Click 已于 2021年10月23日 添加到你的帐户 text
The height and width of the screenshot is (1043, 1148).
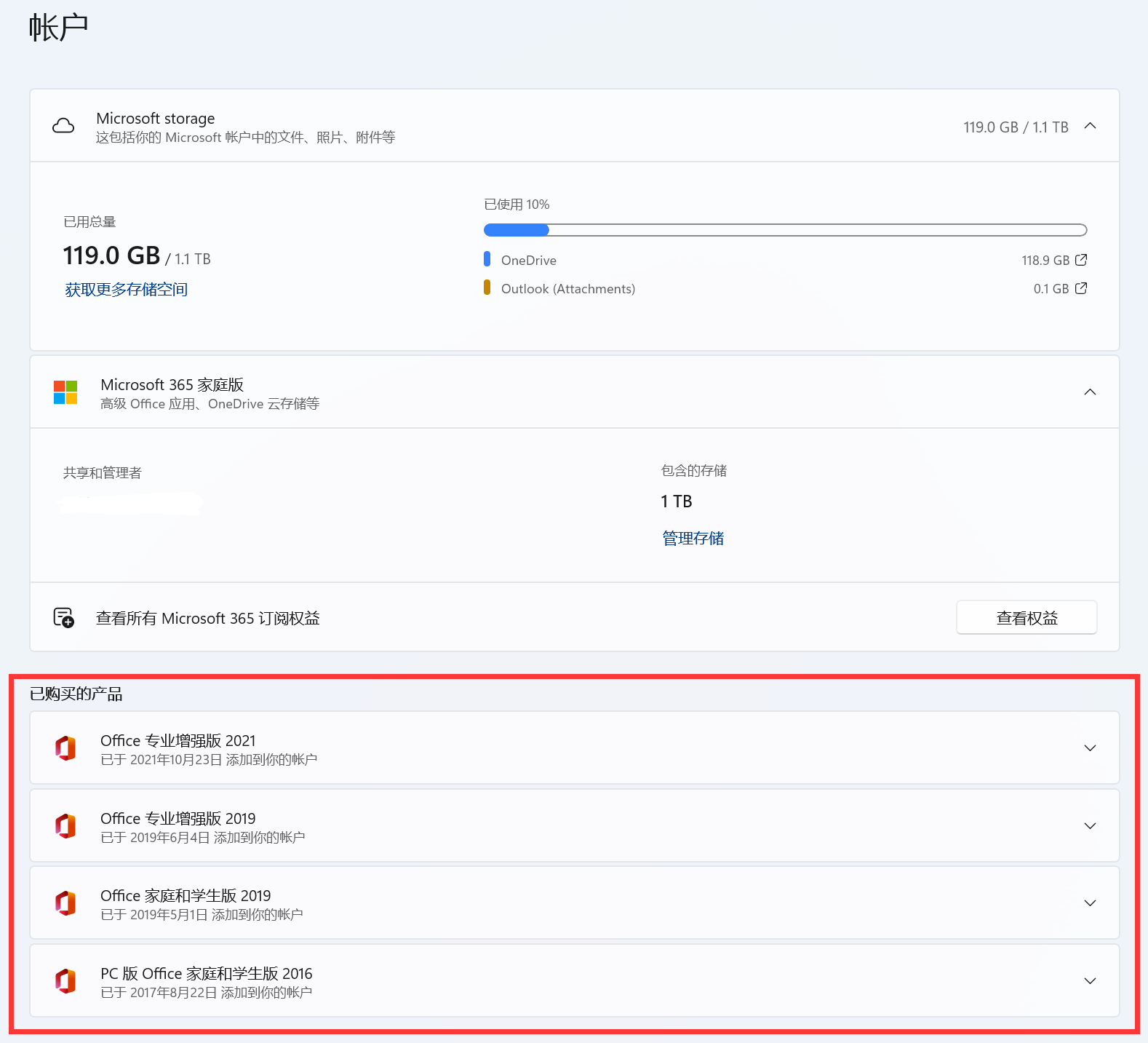[x=209, y=760]
